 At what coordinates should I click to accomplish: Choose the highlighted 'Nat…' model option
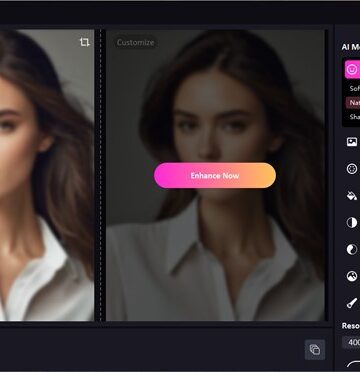[353, 103]
